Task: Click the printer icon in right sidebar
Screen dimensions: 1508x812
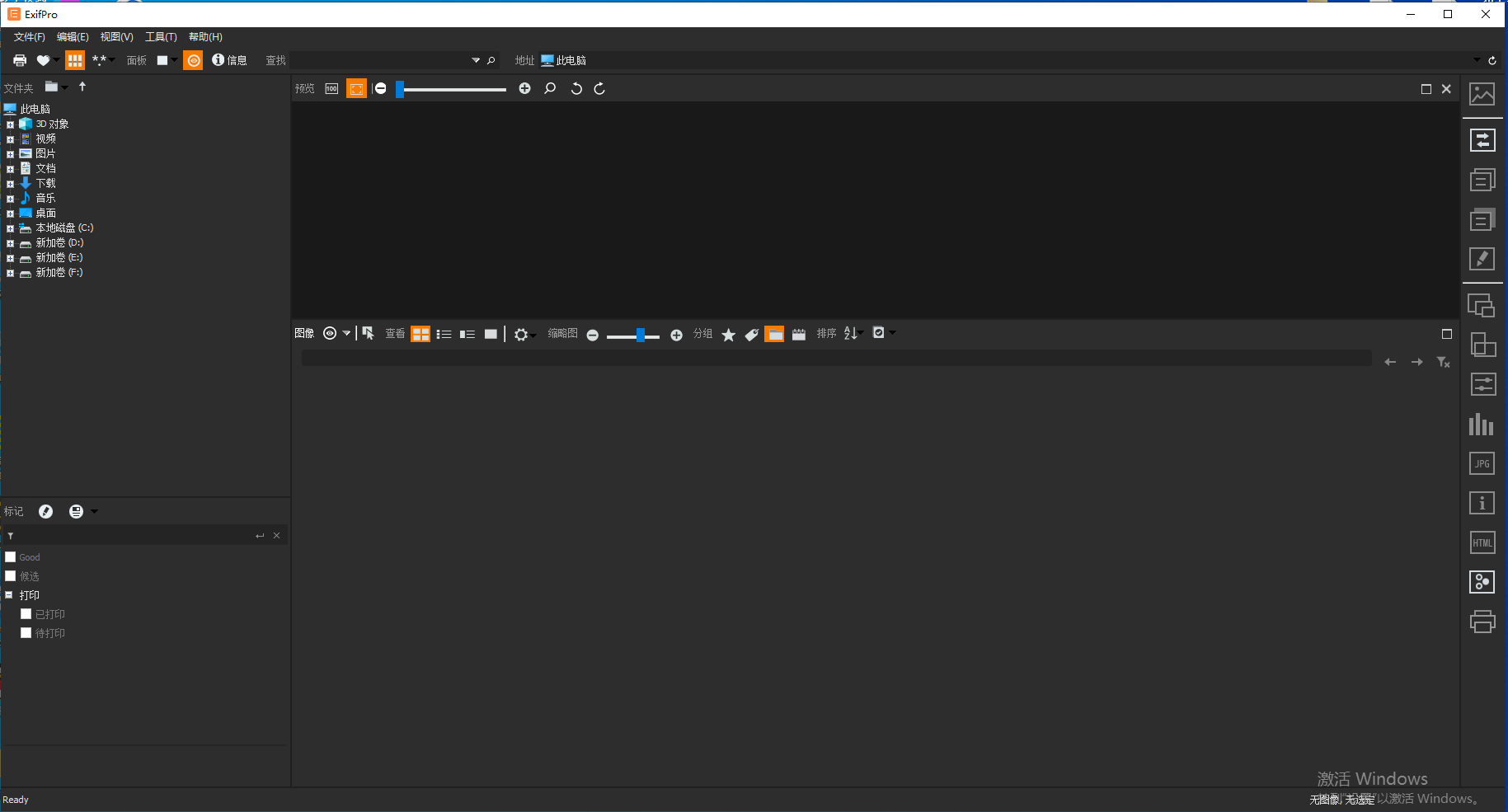Action: [x=1482, y=622]
